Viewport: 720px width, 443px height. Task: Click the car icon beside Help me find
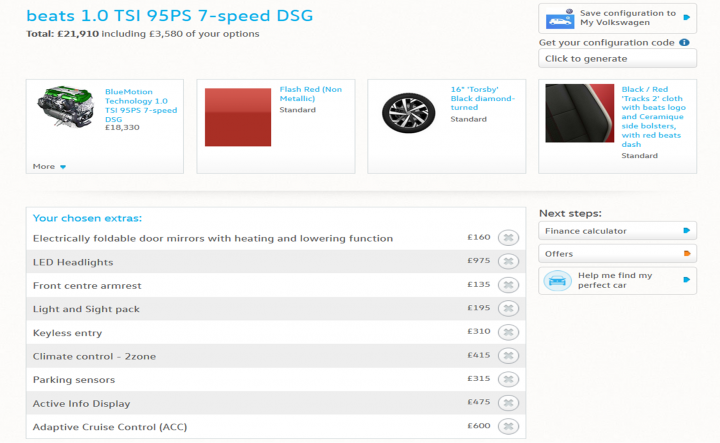tap(557, 280)
